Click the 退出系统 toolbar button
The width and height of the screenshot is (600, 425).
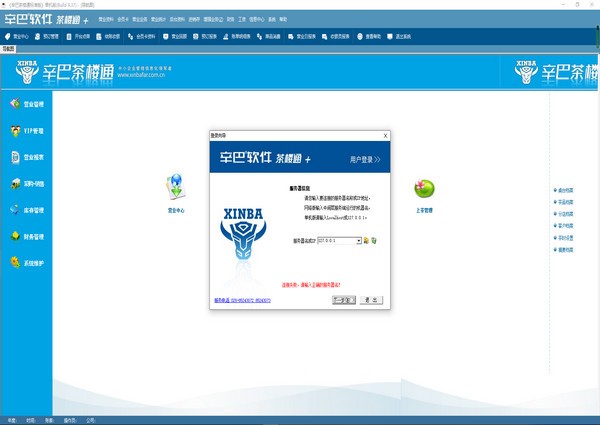pyautogui.click(x=399, y=36)
